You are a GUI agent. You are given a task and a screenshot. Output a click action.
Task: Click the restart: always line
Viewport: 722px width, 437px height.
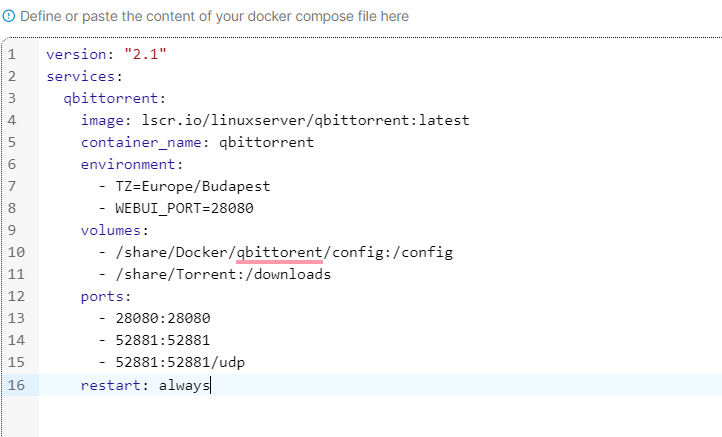point(145,384)
